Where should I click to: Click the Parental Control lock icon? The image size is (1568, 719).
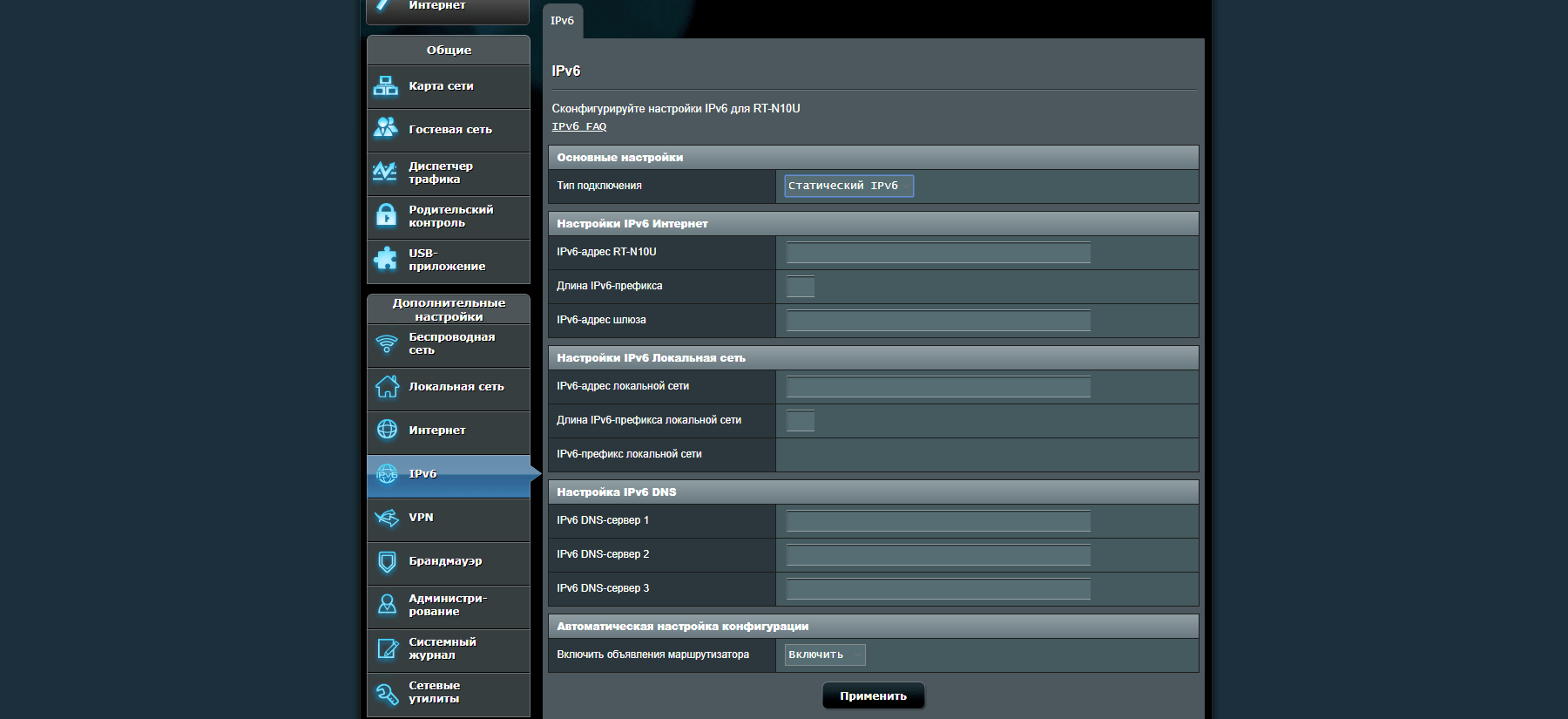click(385, 214)
